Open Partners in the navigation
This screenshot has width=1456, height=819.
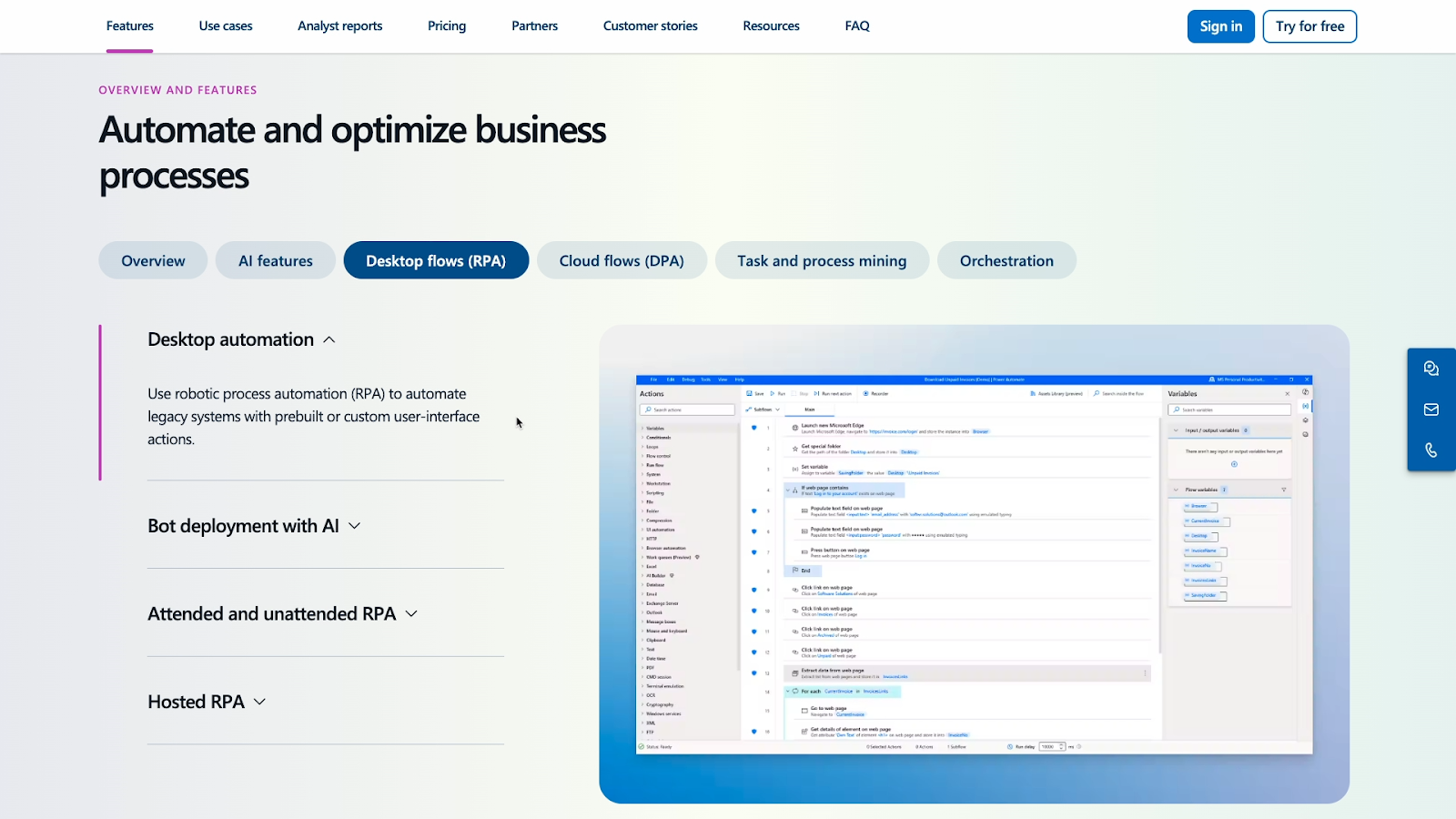point(535,26)
